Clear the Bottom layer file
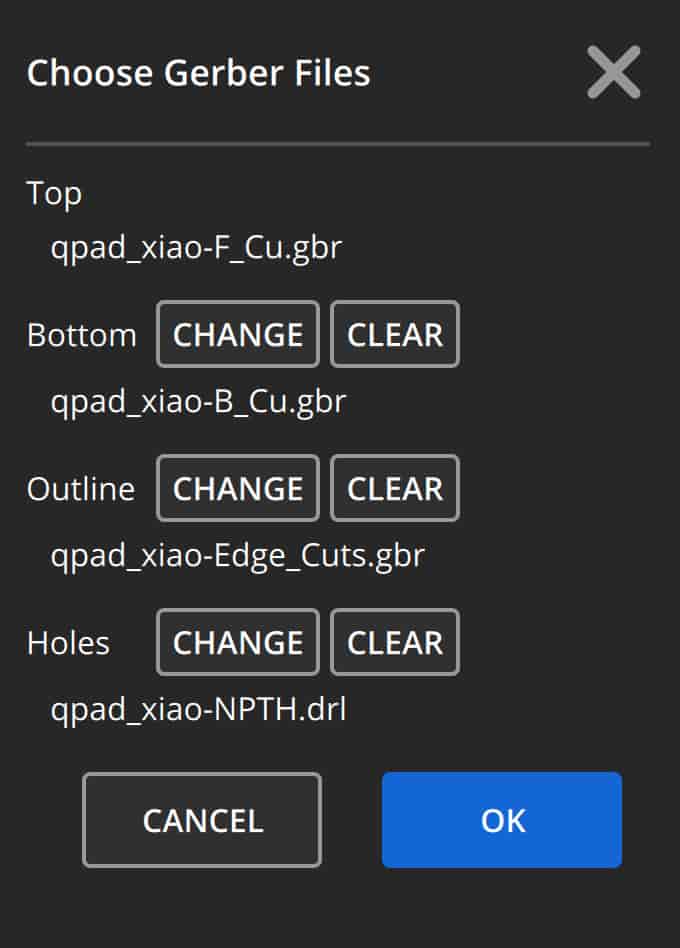This screenshot has height=948, width=680. [395, 334]
